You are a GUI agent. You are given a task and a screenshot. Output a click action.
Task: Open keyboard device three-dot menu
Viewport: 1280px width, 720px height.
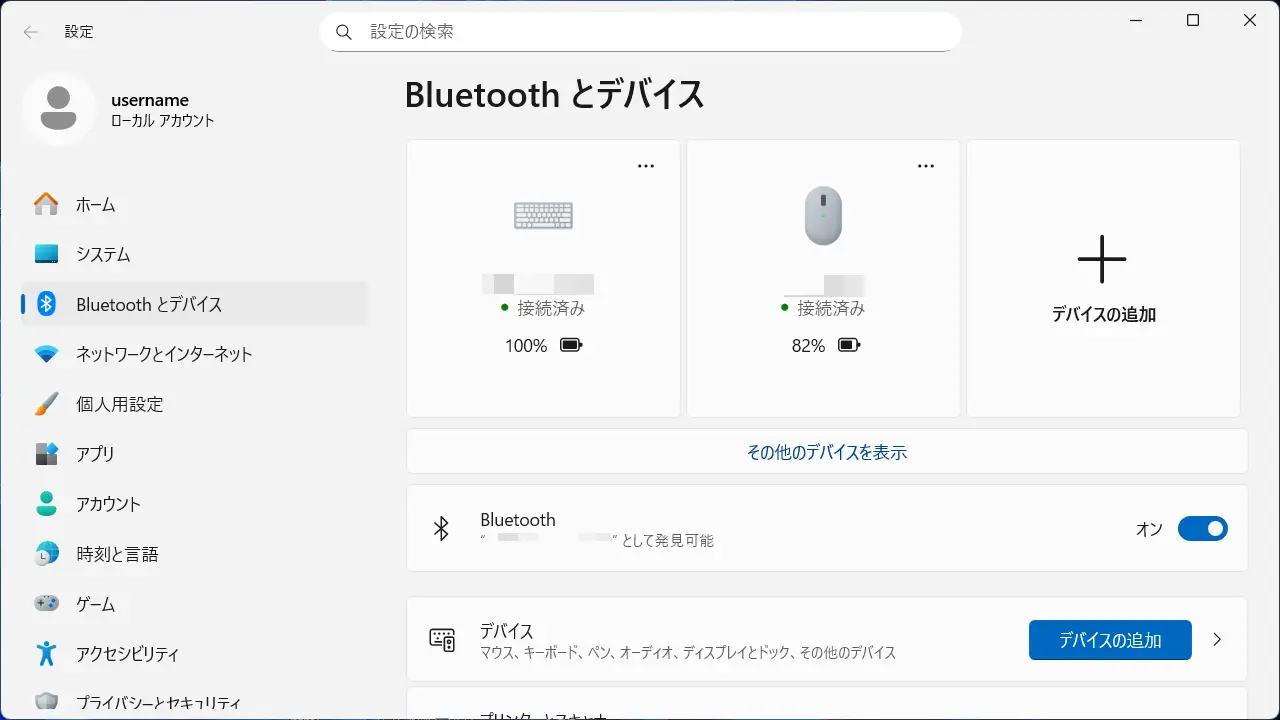pyautogui.click(x=646, y=166)
